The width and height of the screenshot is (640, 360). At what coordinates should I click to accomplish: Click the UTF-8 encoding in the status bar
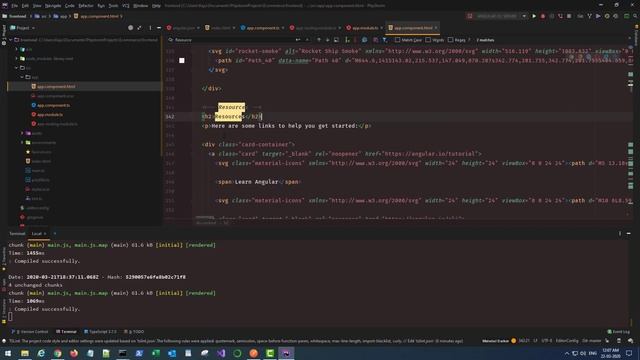pyautogui.click(x=546, y=341)
